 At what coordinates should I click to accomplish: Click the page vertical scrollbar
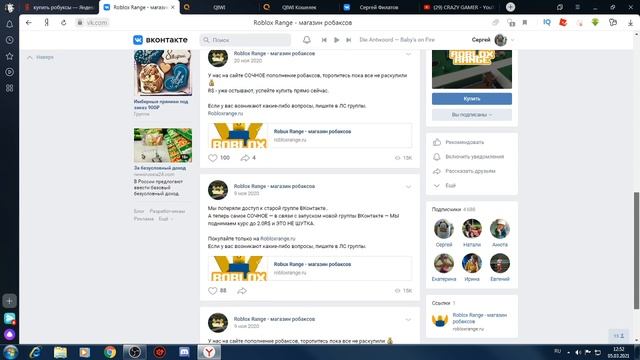636,250
